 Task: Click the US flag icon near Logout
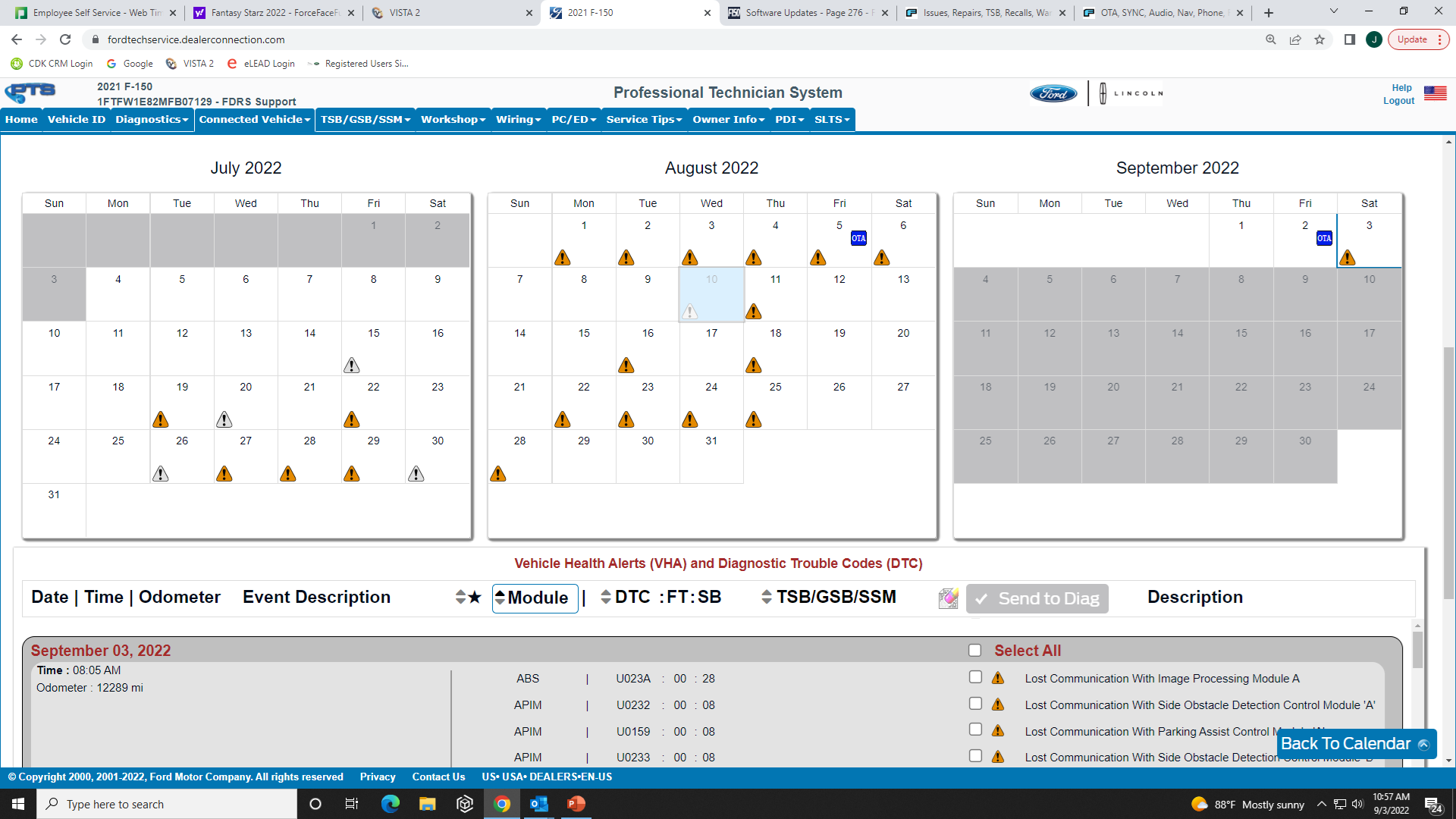pyautogui.click(x=1436, y=93)
